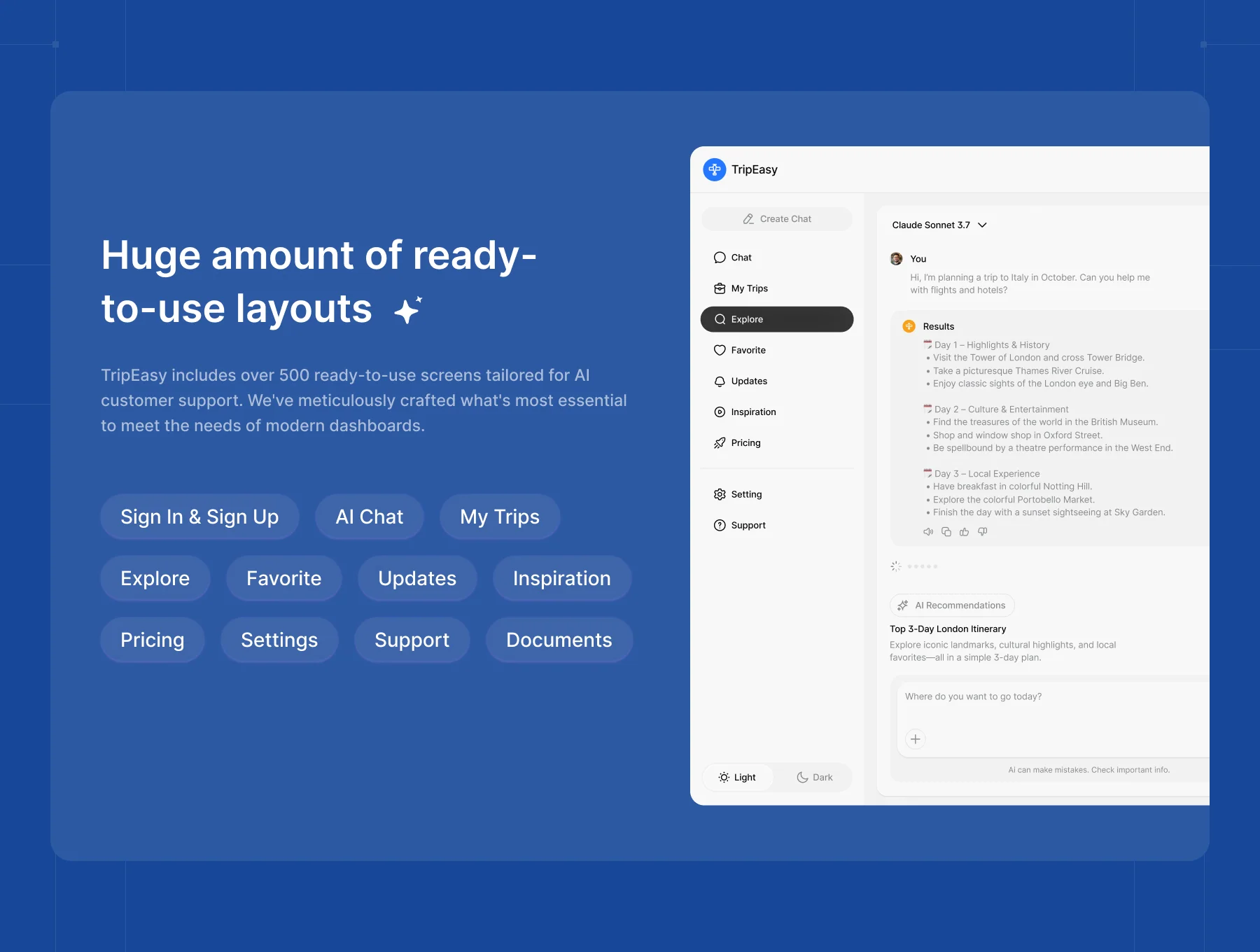
Task: Click the Inspiration pill on the left
Action: click(x=562, y=578)
